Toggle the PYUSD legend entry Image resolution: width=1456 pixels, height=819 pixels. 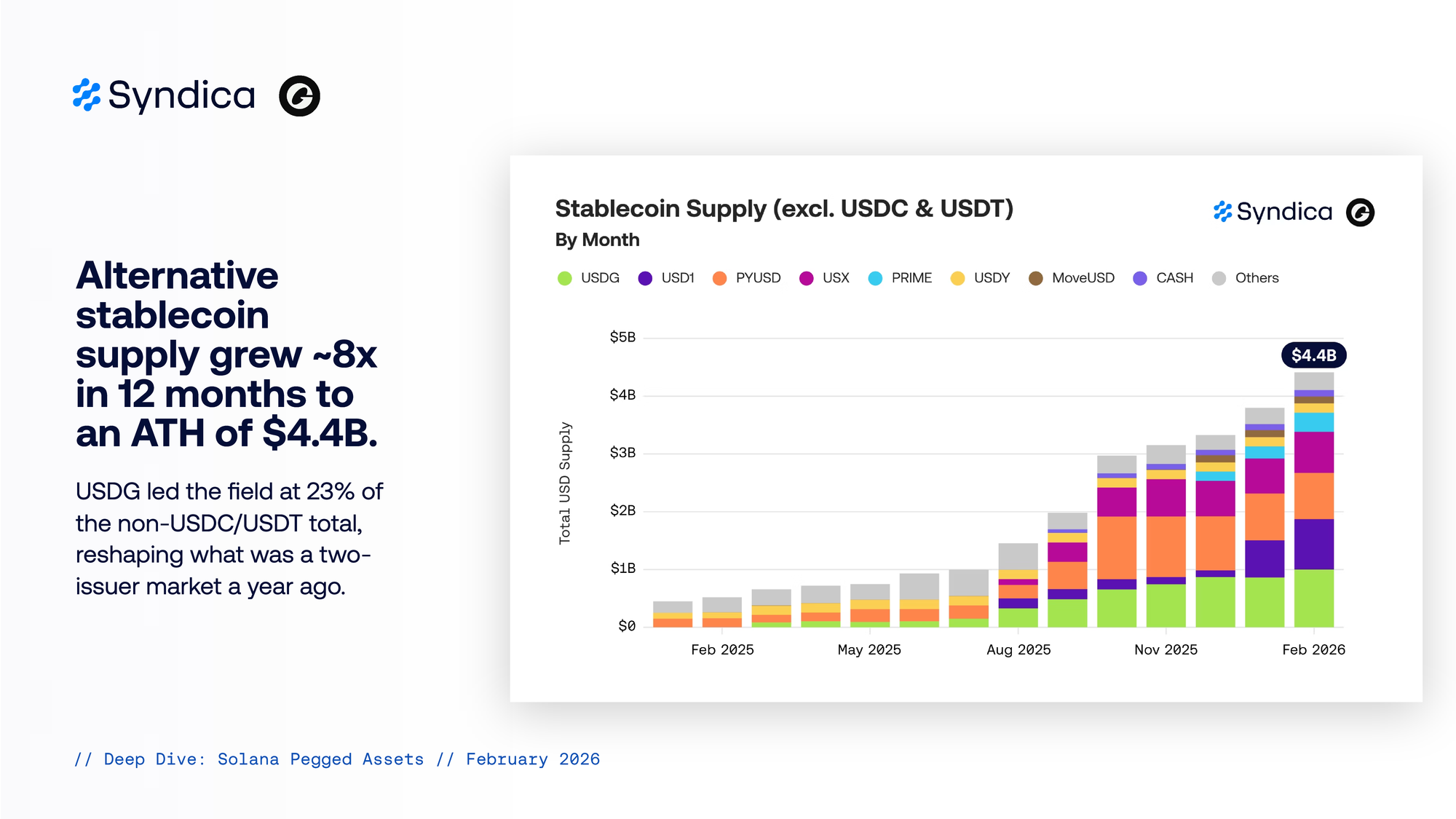tap(746, 278)
